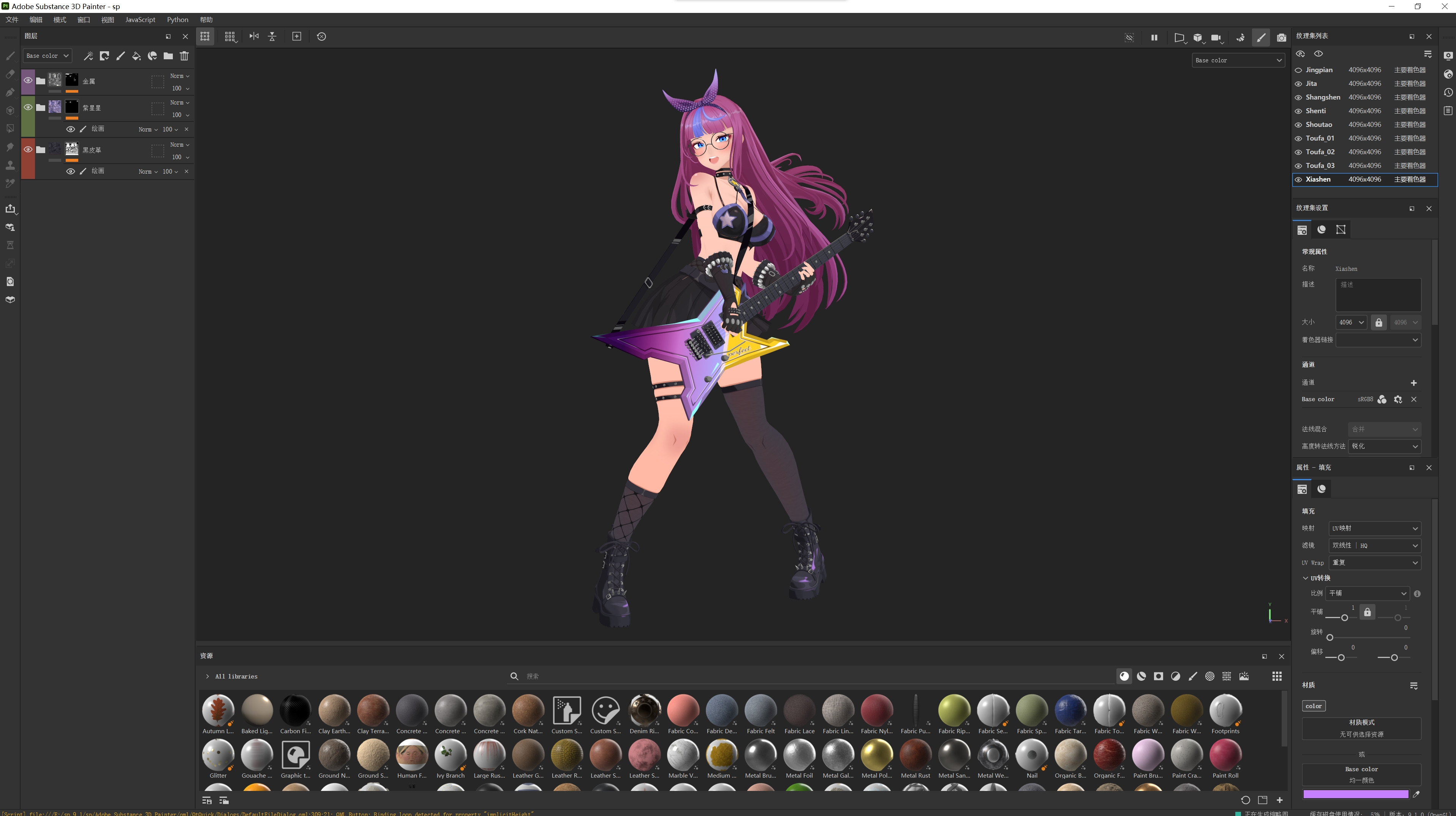Click the color channel button under 材质
This screenshot has height=816, width=1456.
1314,706
